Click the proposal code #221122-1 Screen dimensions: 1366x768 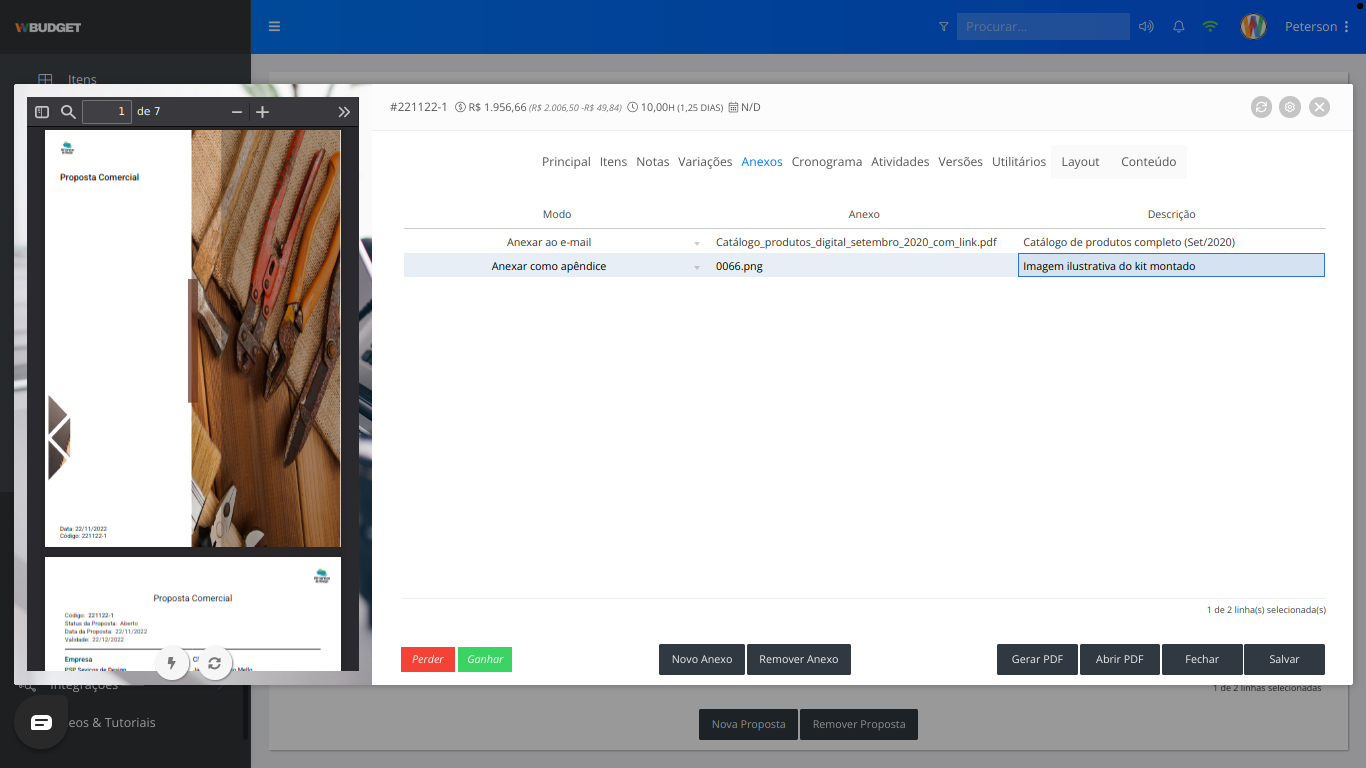(418, 107)
